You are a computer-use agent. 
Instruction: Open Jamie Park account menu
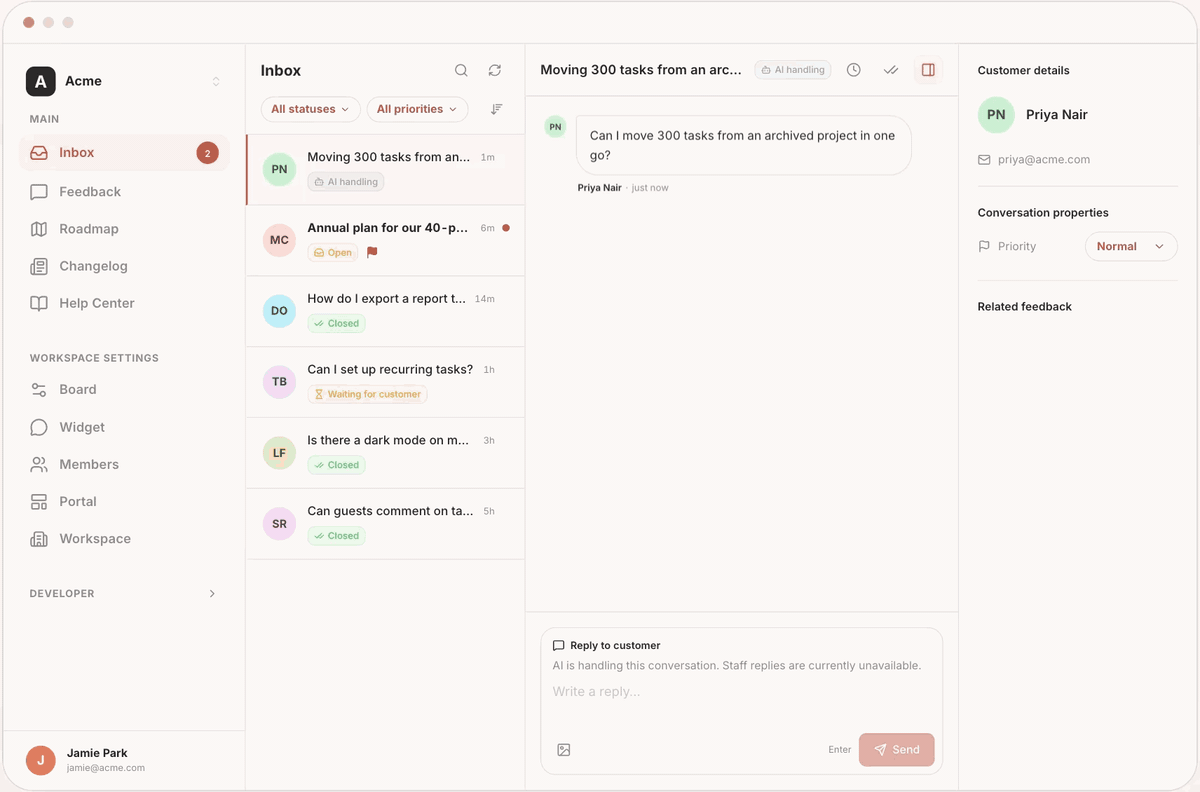[124, 760]
